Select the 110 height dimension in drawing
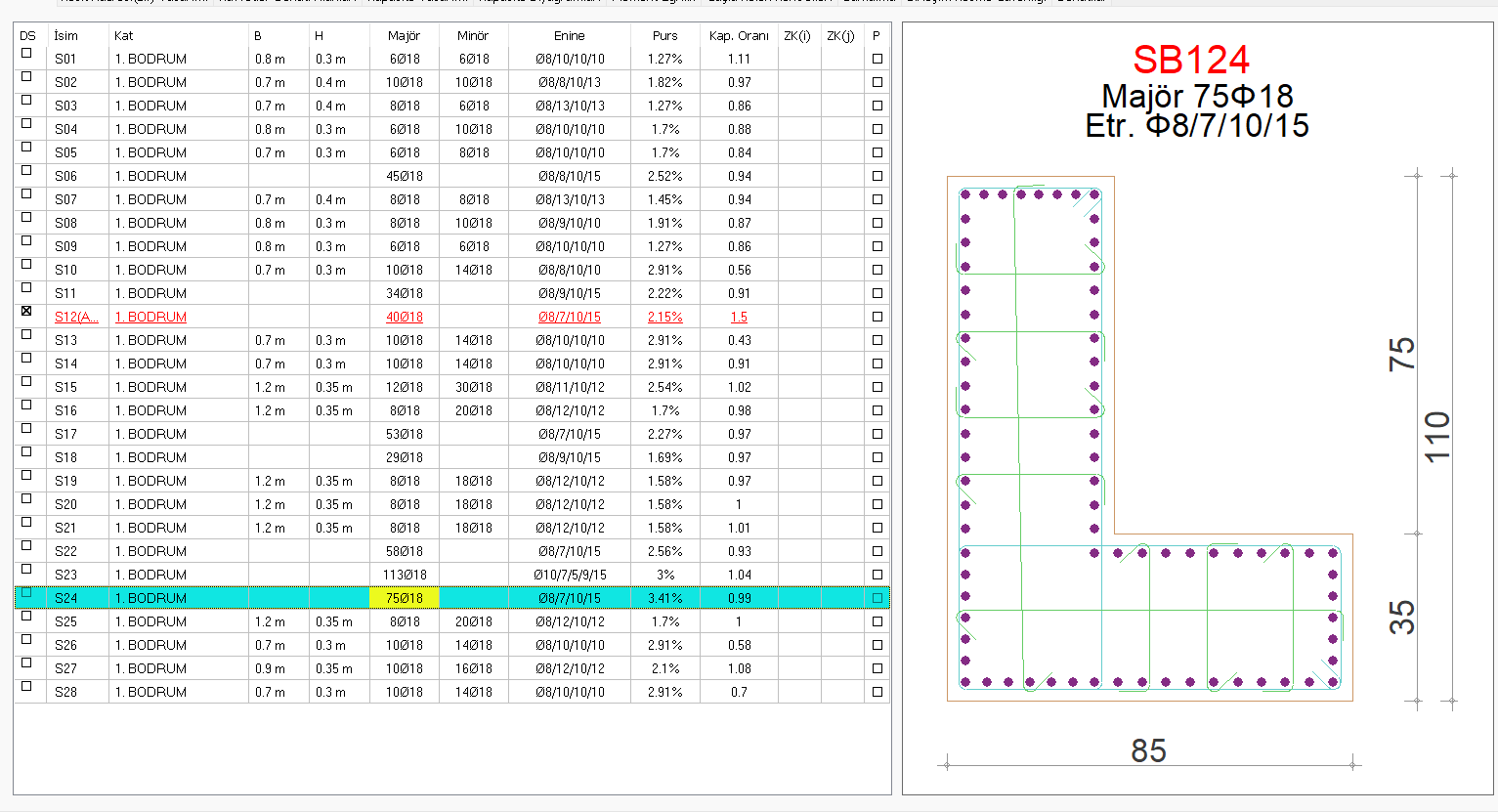Image resolution: width=1498 pixels, height=812 pixels. tap(1436, 437)
